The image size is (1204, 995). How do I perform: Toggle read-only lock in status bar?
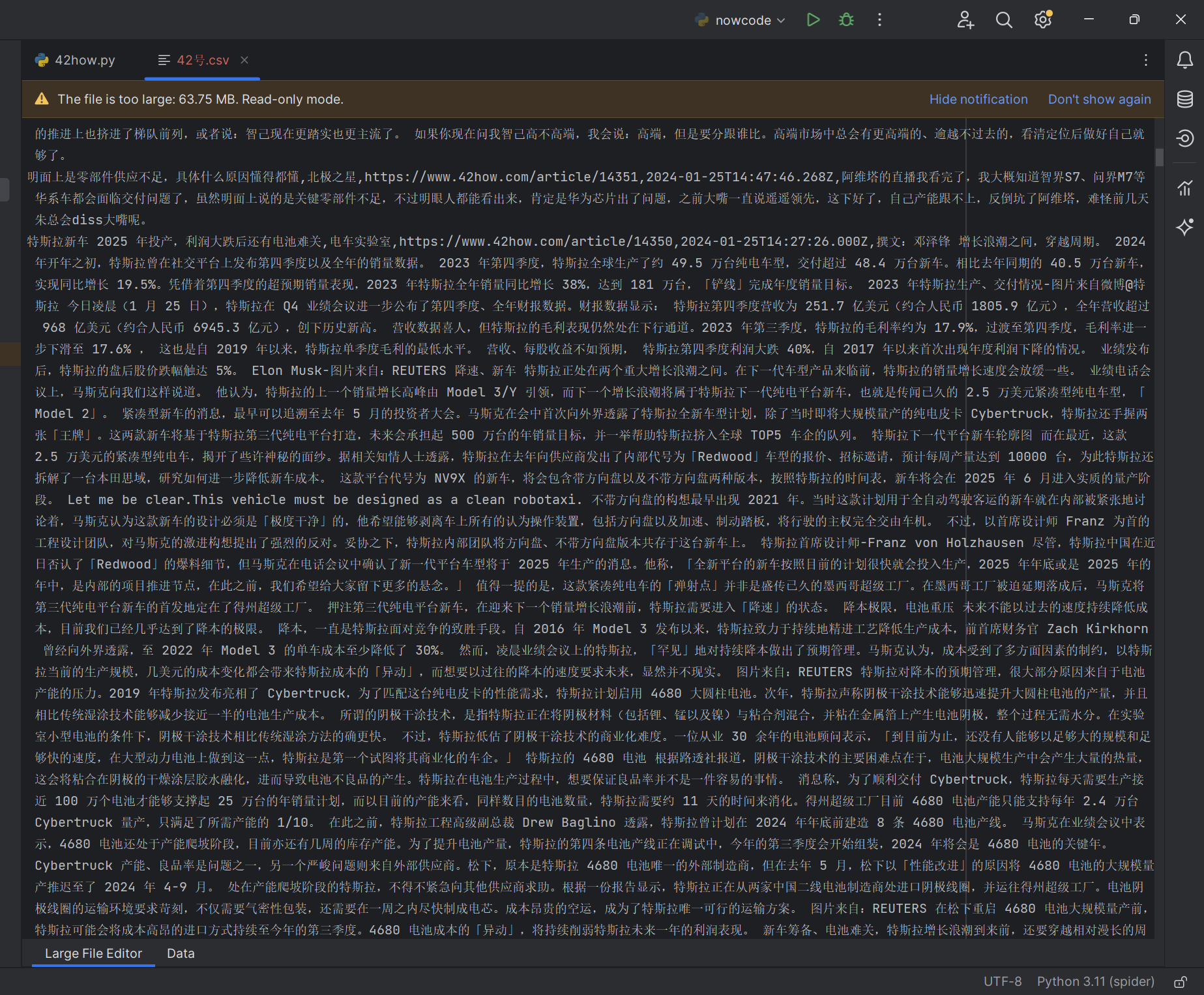tap(1180, 981)
